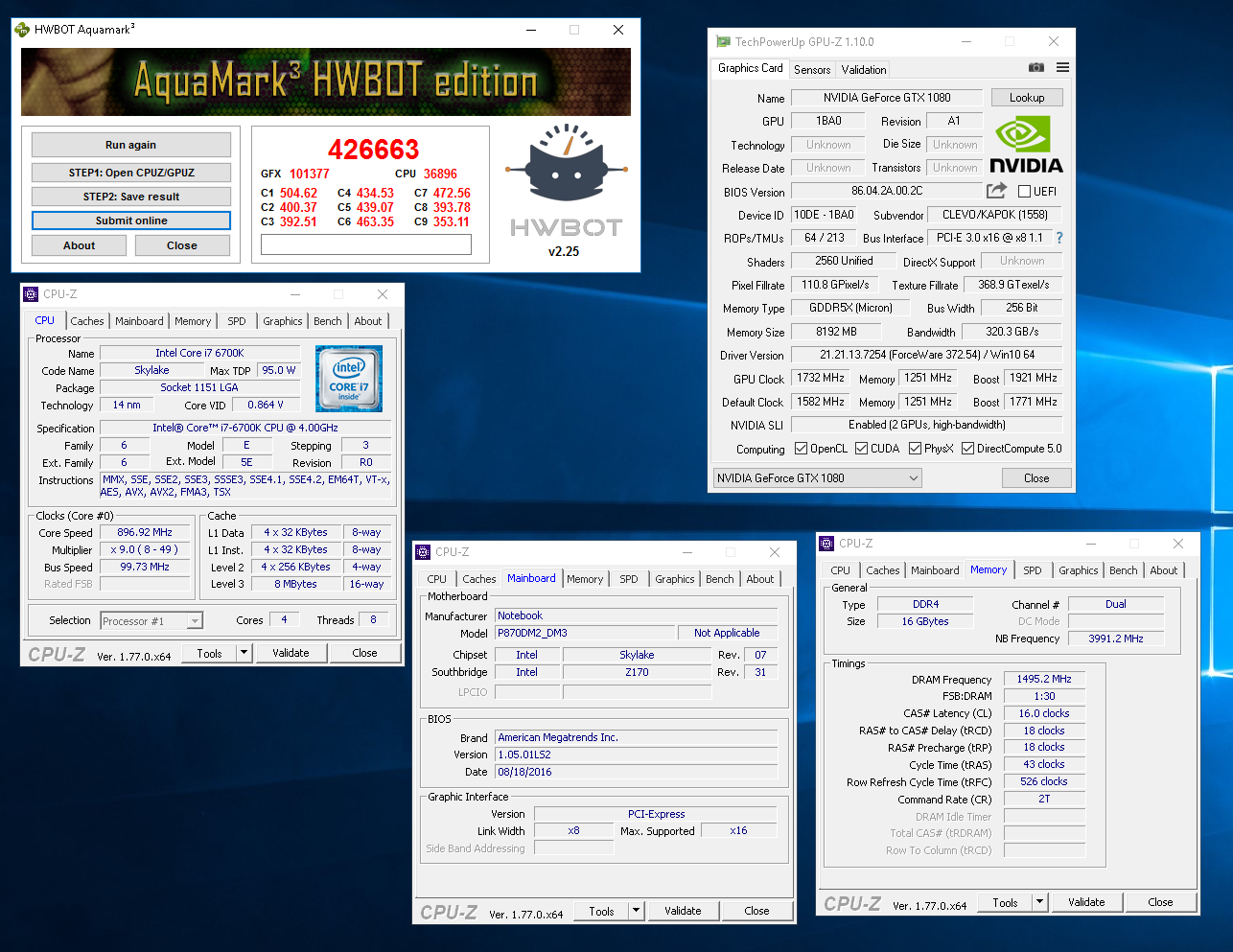Click the Close button in Aquamark

(x=182, y=245)
